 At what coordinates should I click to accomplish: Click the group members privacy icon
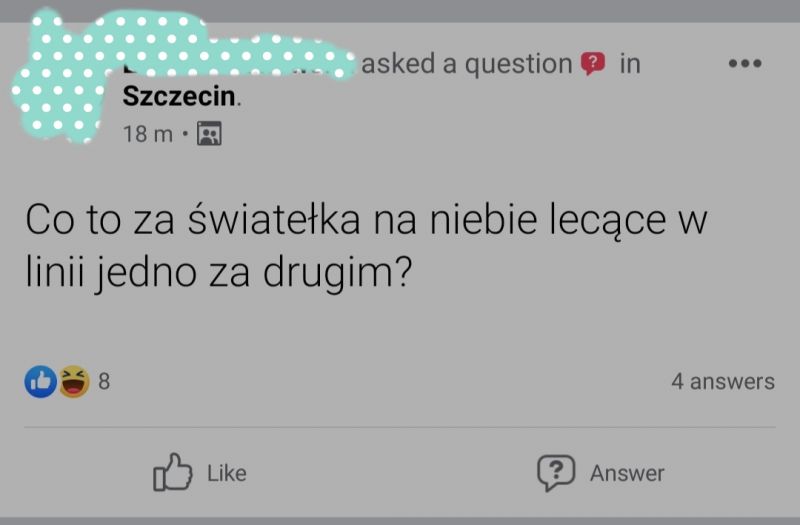209,134
